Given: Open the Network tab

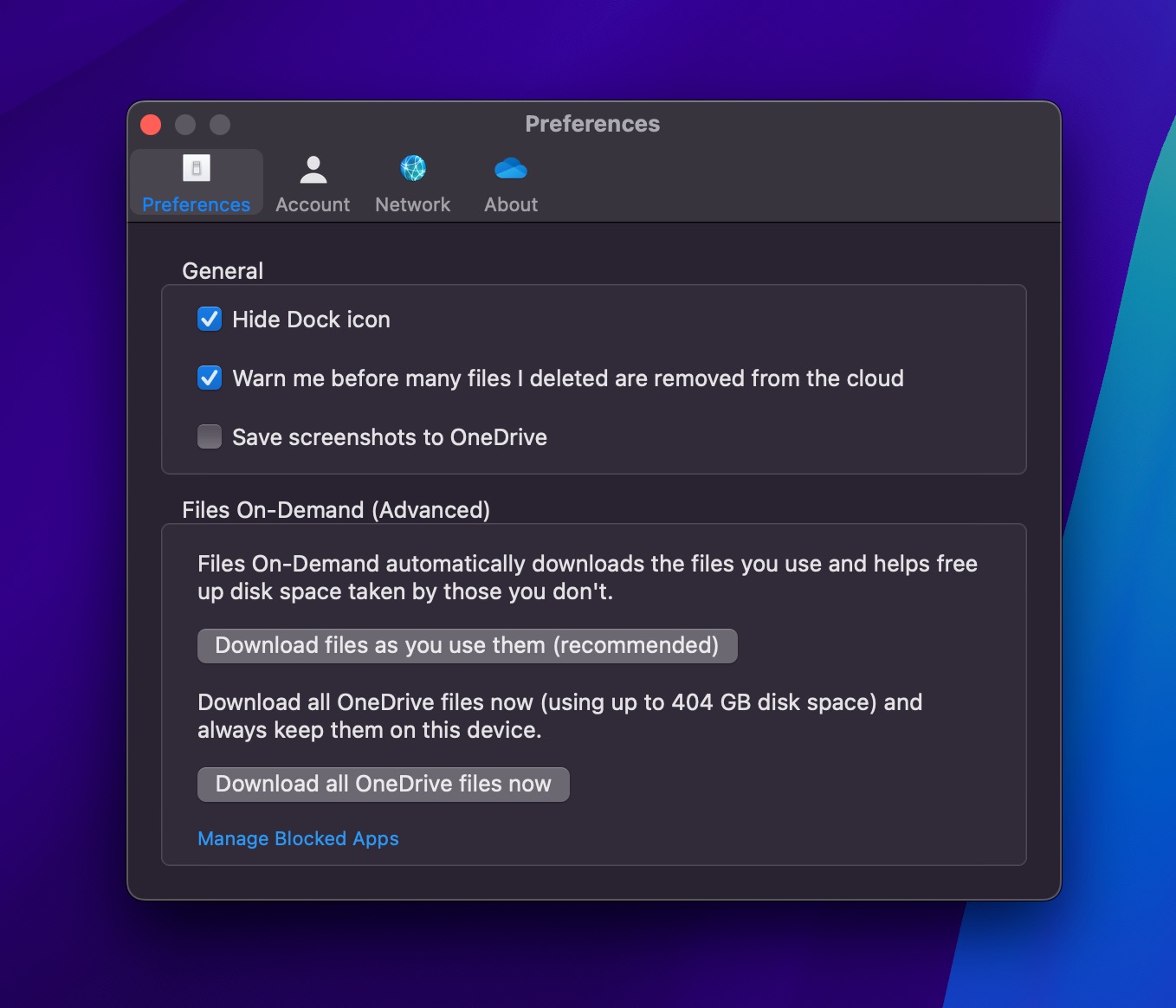Looking at the screenshot, I should click(412, 182).
